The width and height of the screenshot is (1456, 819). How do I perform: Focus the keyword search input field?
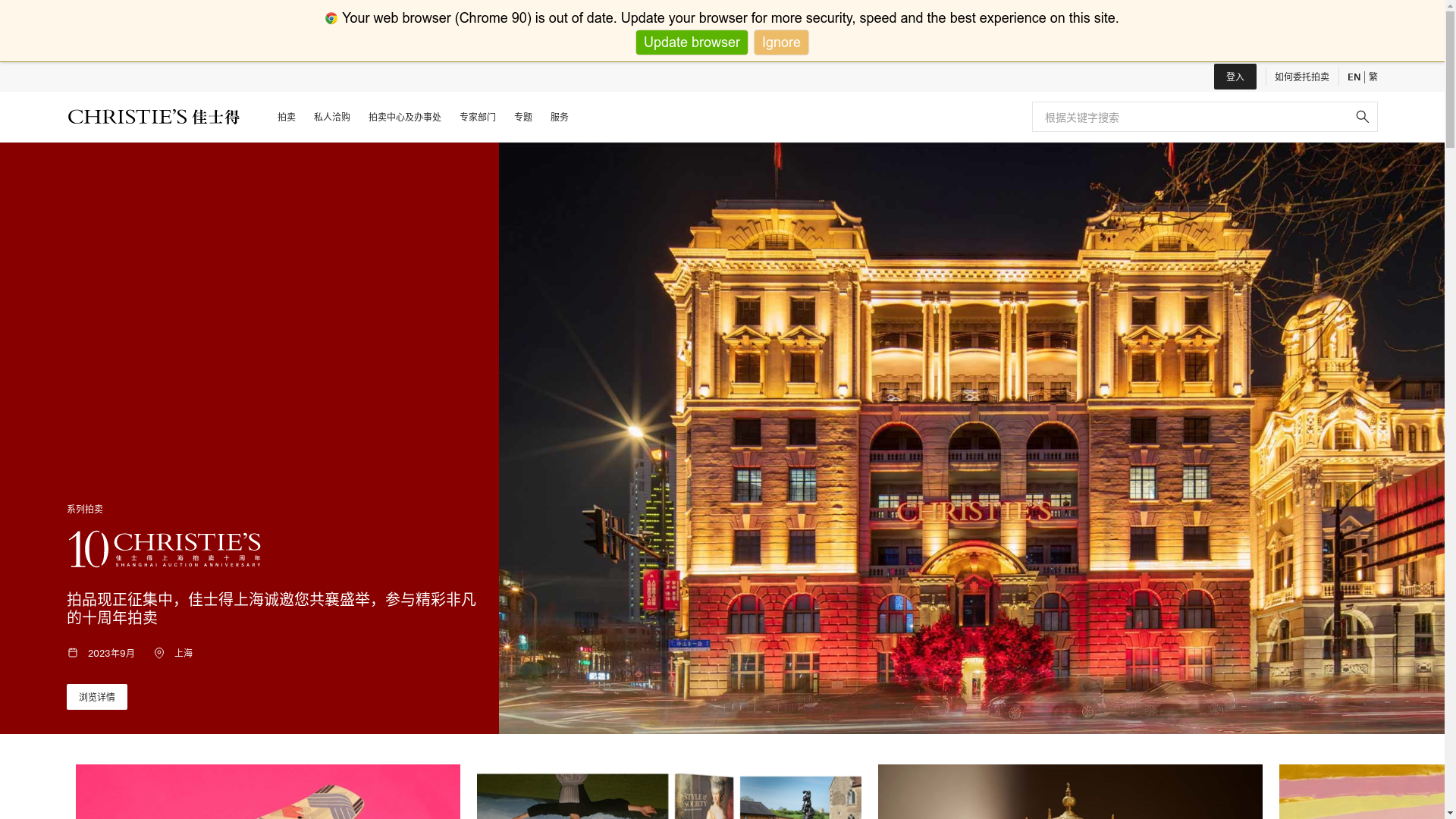[x=1191, y=117]
